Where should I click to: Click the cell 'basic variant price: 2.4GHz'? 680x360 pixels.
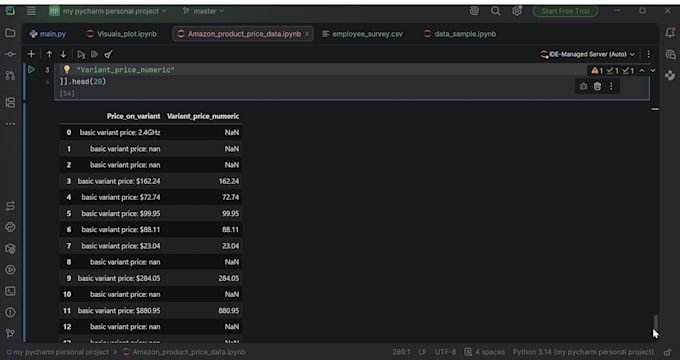coord(120,132)
